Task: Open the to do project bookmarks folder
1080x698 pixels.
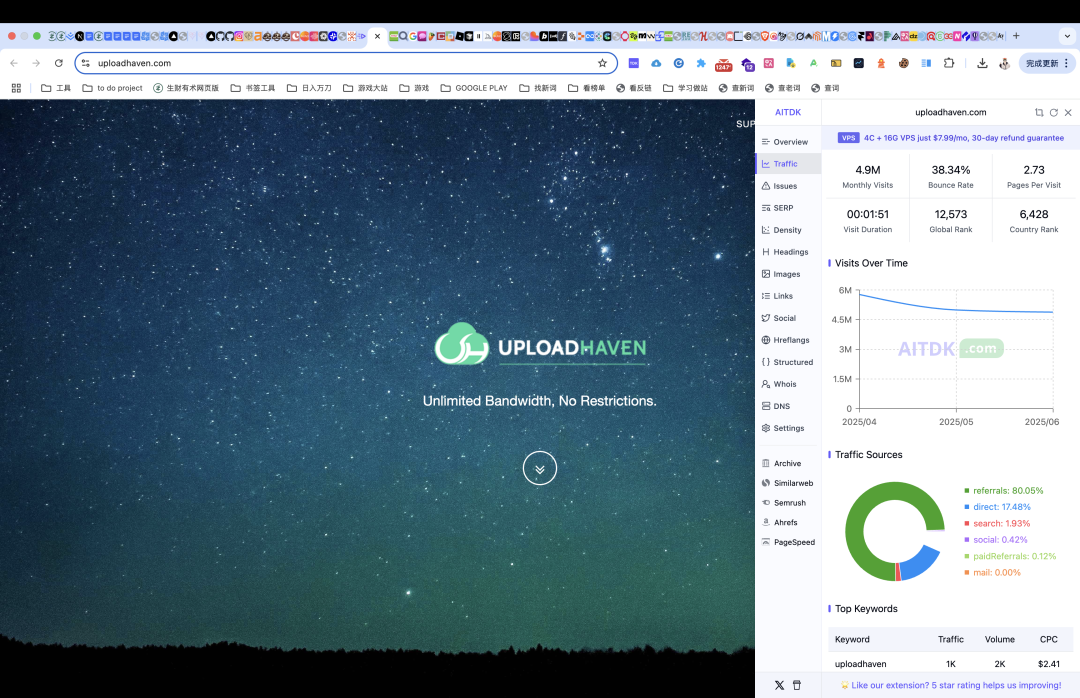Action: coord(112,88)
